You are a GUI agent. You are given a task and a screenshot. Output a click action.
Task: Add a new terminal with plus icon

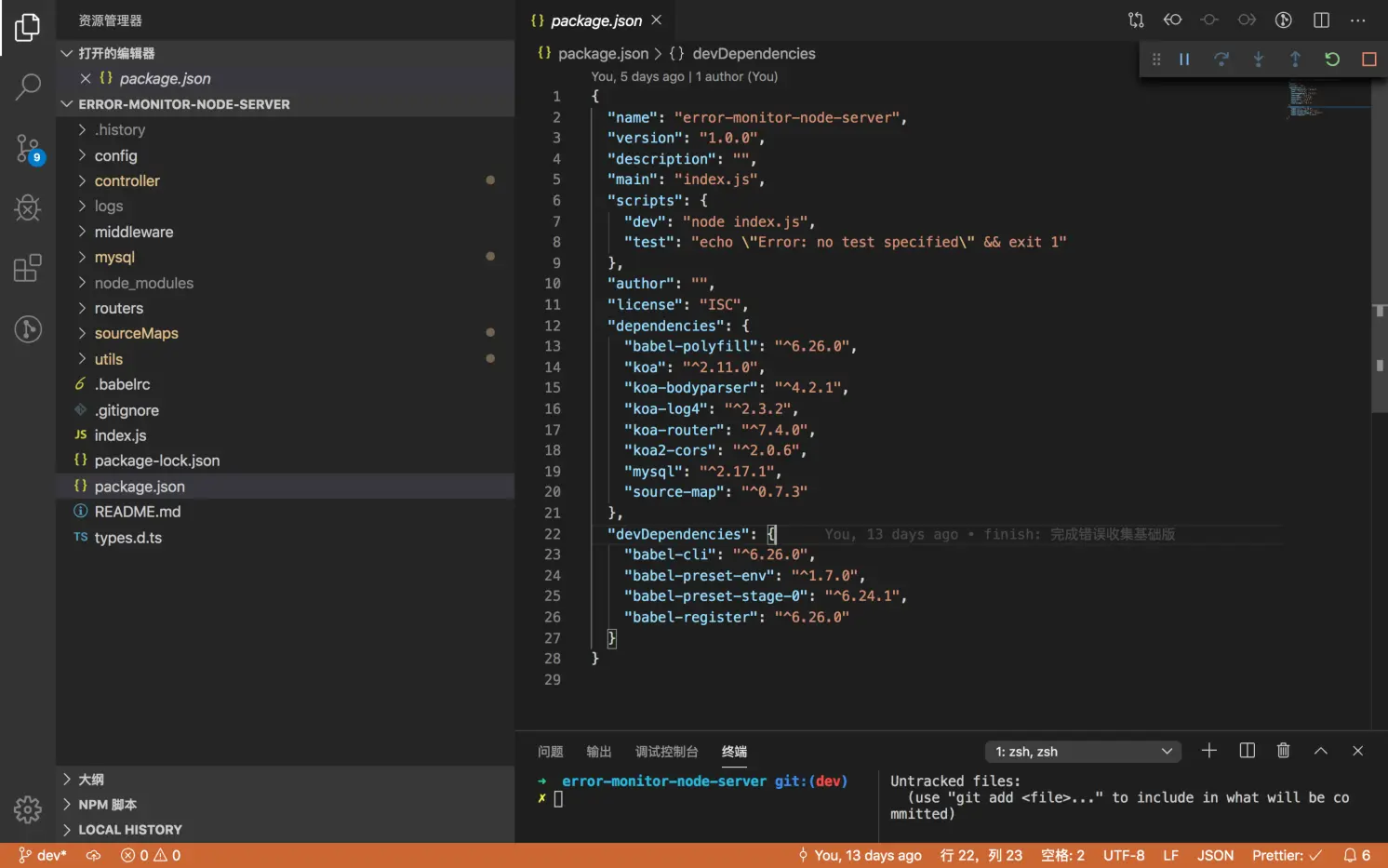click(1208, 751)
